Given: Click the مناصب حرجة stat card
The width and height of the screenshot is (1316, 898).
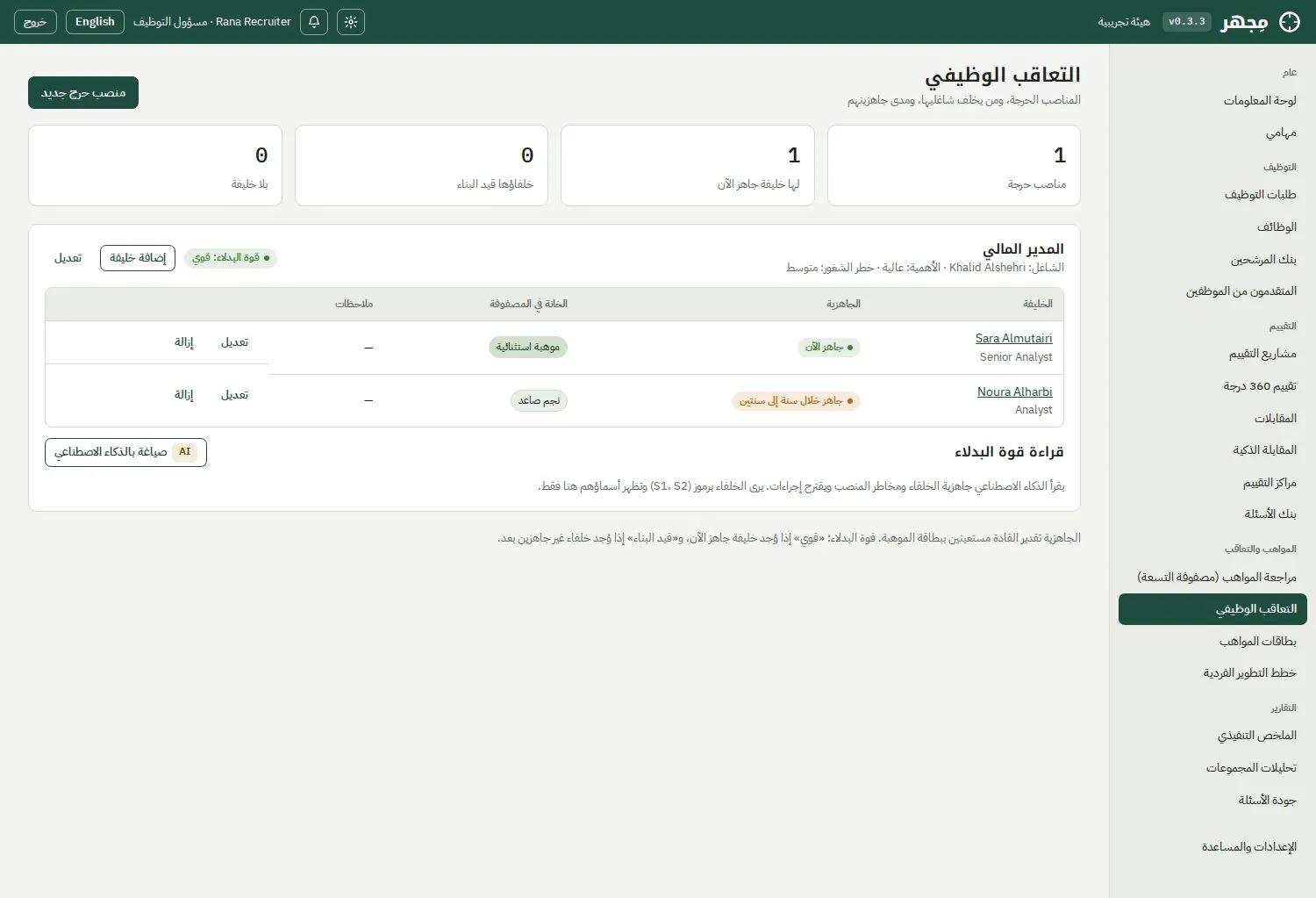Looking at the screenshot, I should (x=954, y=166).
